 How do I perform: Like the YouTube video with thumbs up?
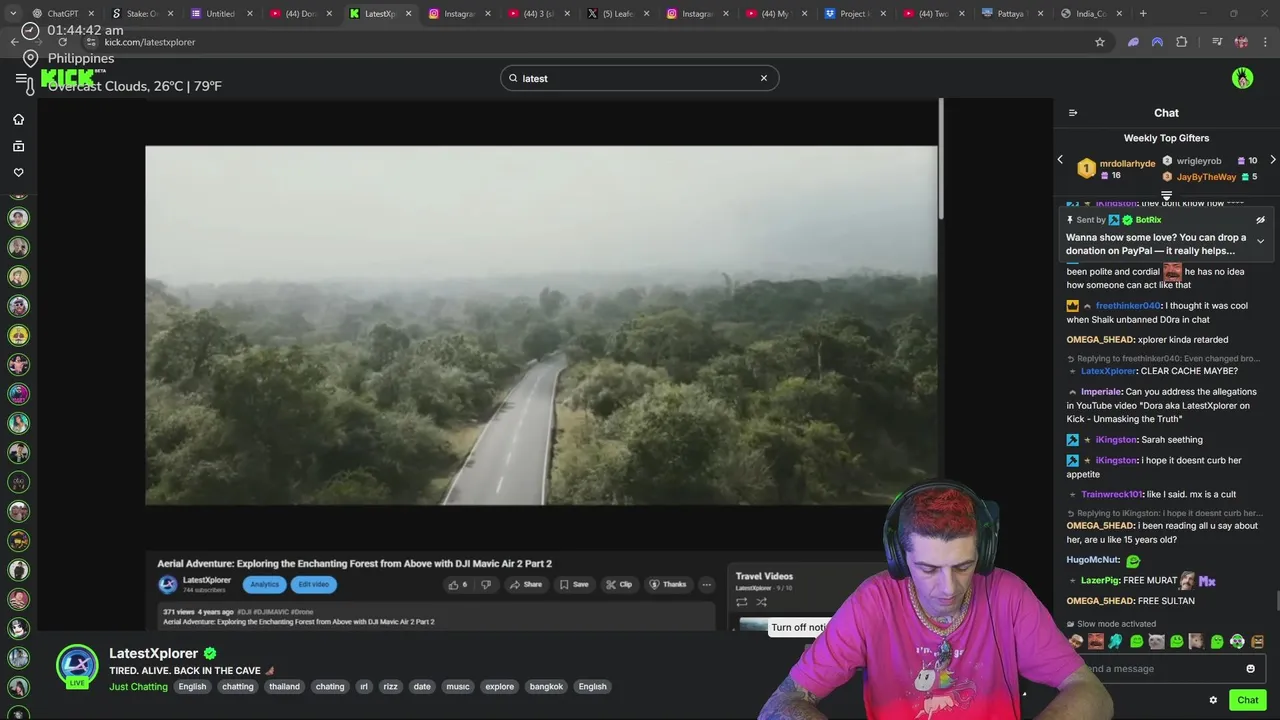(457, 585)
